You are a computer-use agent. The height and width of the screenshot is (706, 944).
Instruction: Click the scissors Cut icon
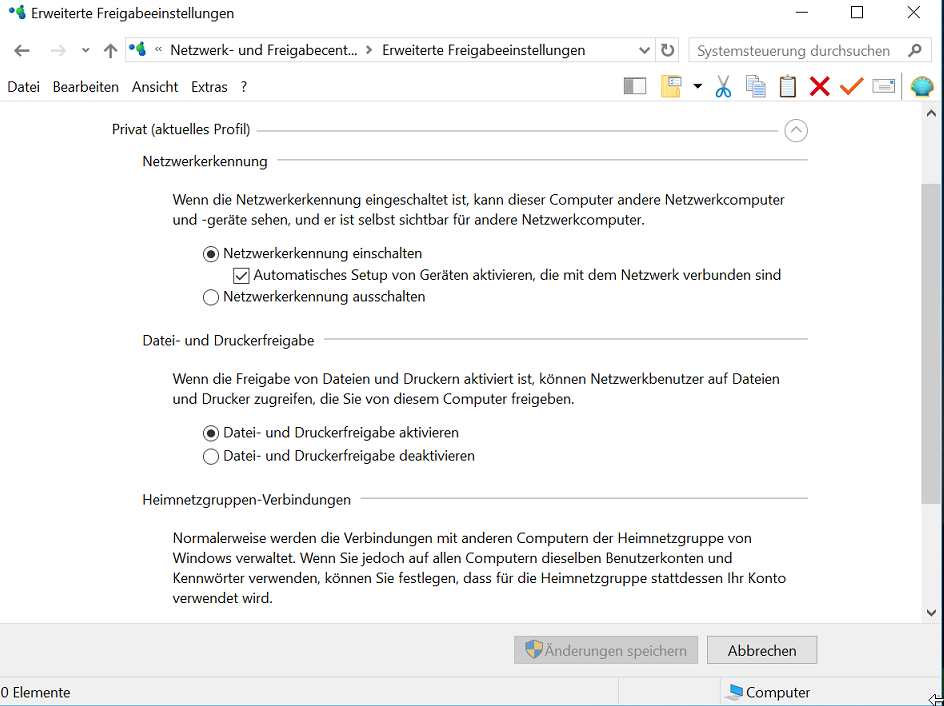[723, 87]
